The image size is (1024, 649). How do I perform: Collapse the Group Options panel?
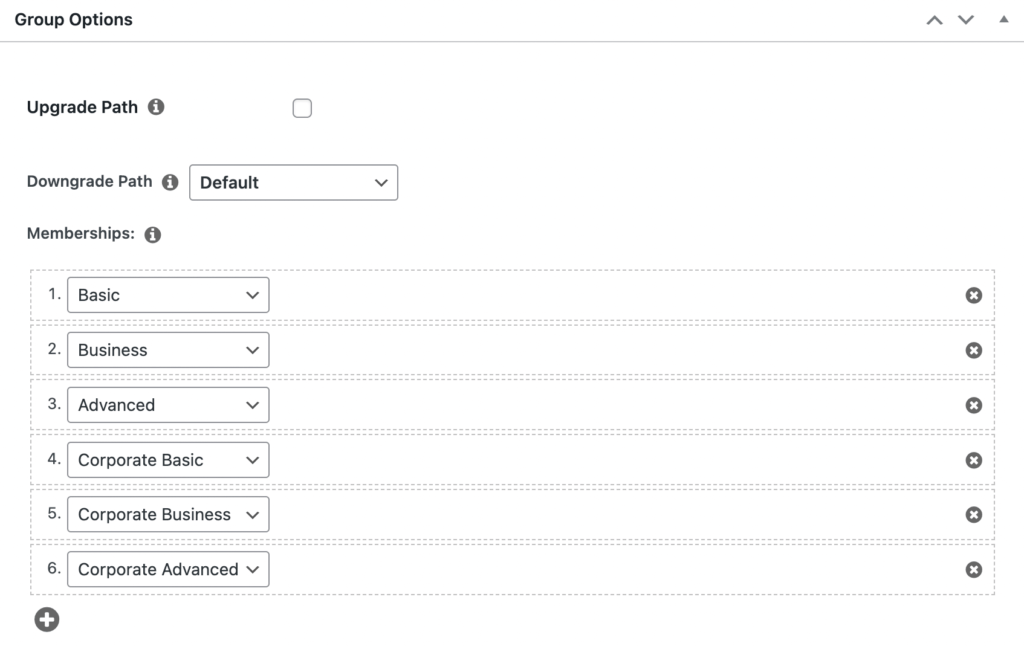pyautogui.click(x=1004, y=20)
